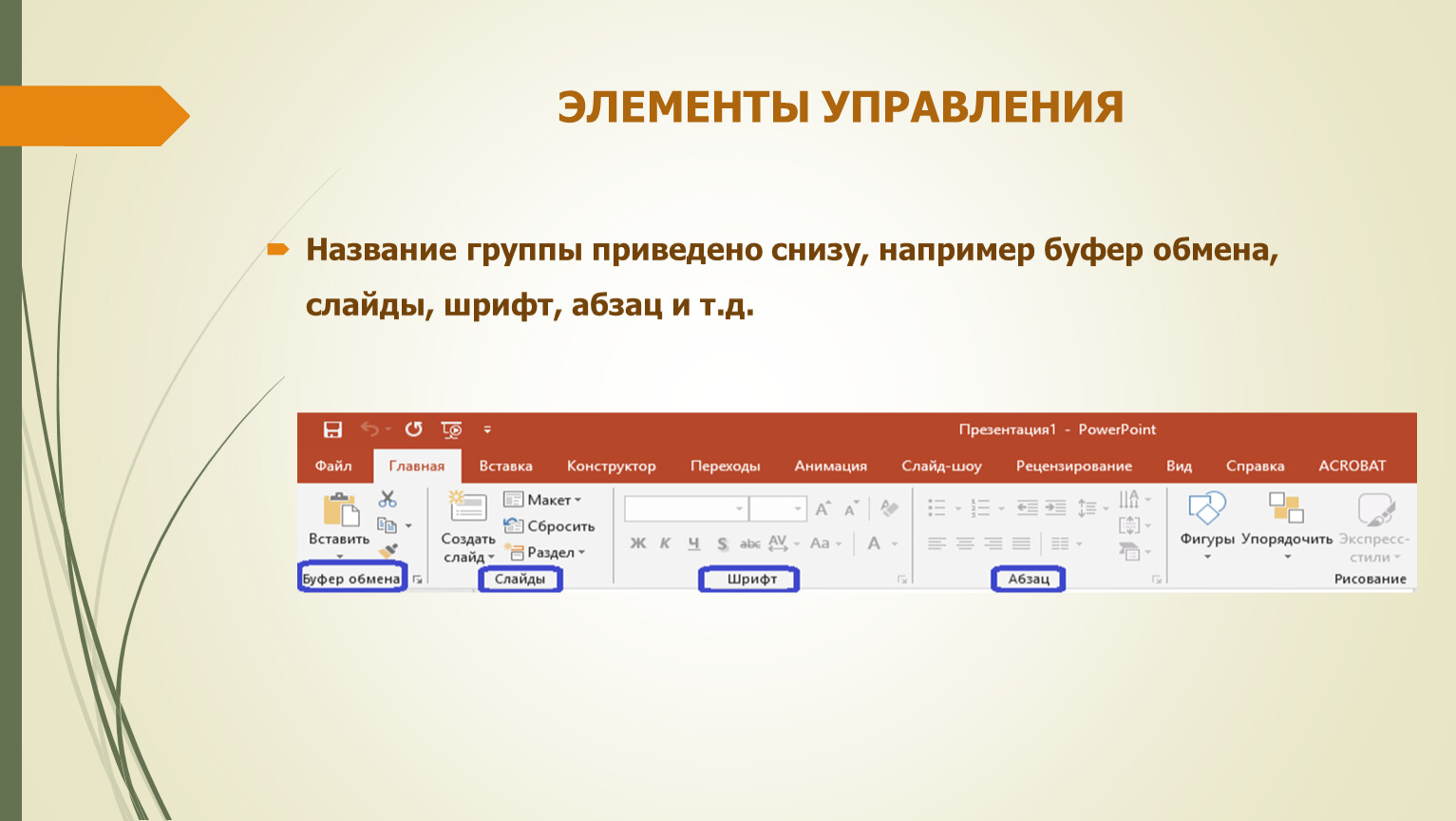Toggle italic К formatting

[x=665, y=544]
